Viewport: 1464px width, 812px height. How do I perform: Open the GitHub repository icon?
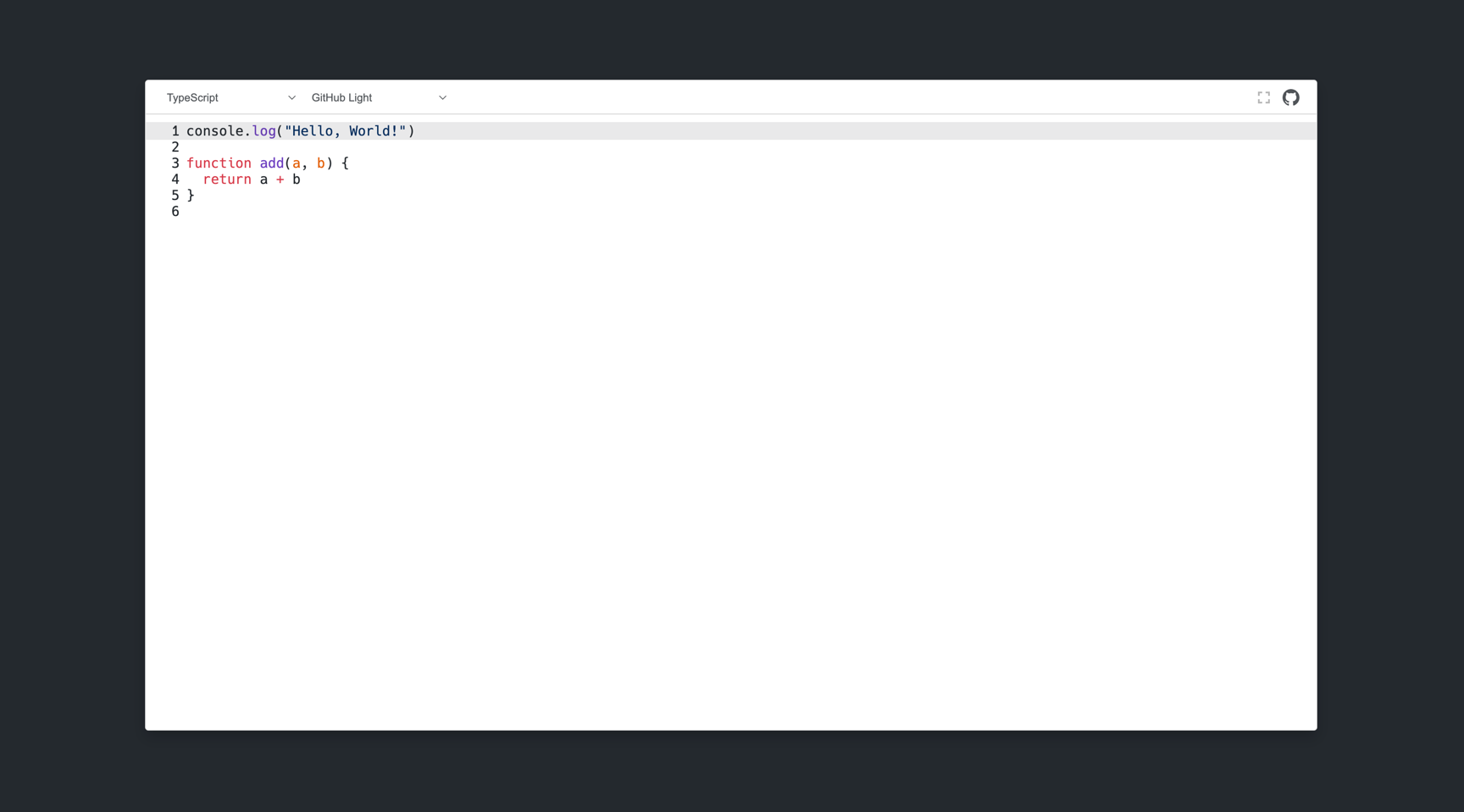coord(1290,97)
